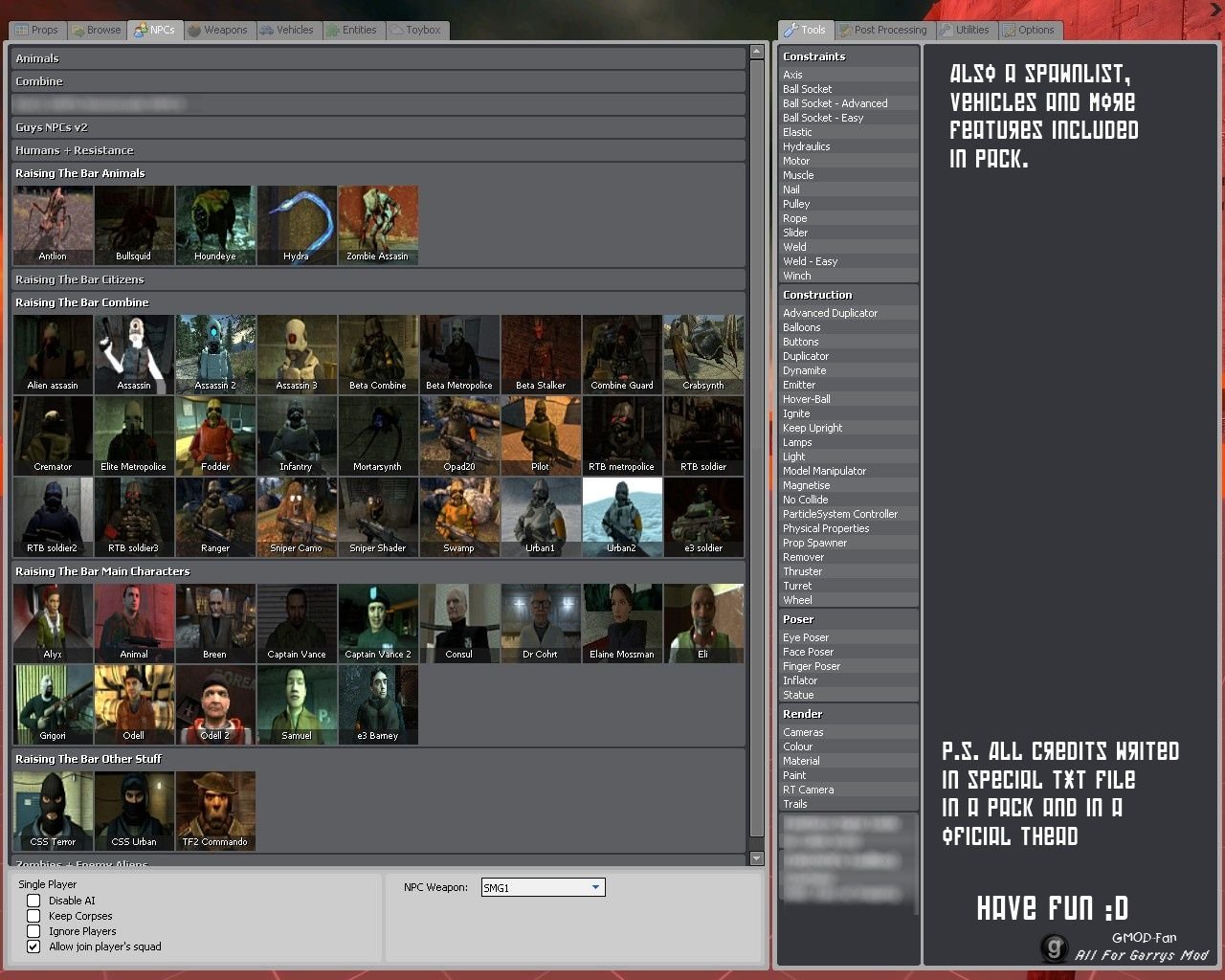1225x980 pixels.
Task: Spawn the Dr Cohrt character icon
Action: 541,623
